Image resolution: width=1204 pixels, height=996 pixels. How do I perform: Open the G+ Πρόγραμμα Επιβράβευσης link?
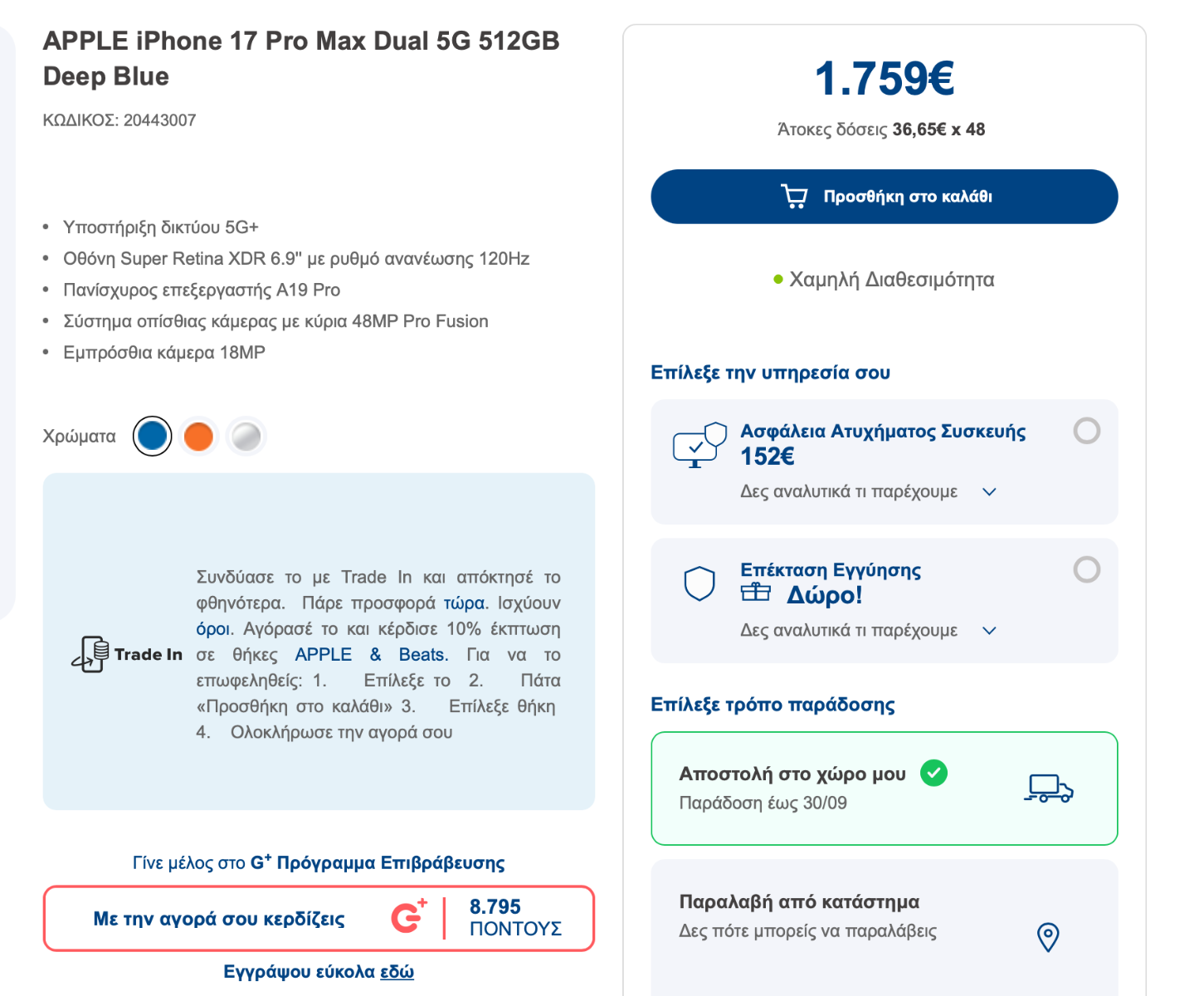point(378,863)
